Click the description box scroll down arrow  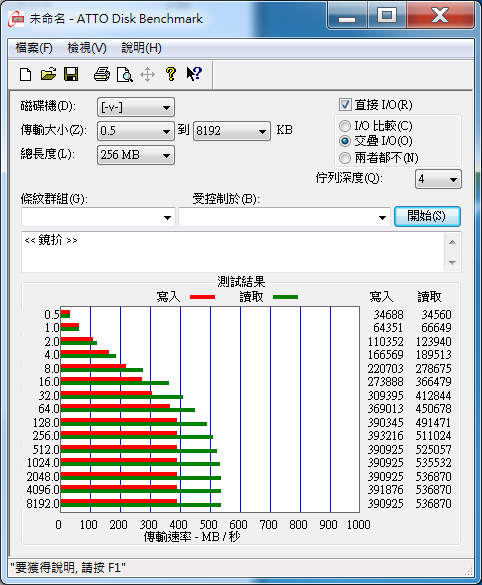coord(452,262)
